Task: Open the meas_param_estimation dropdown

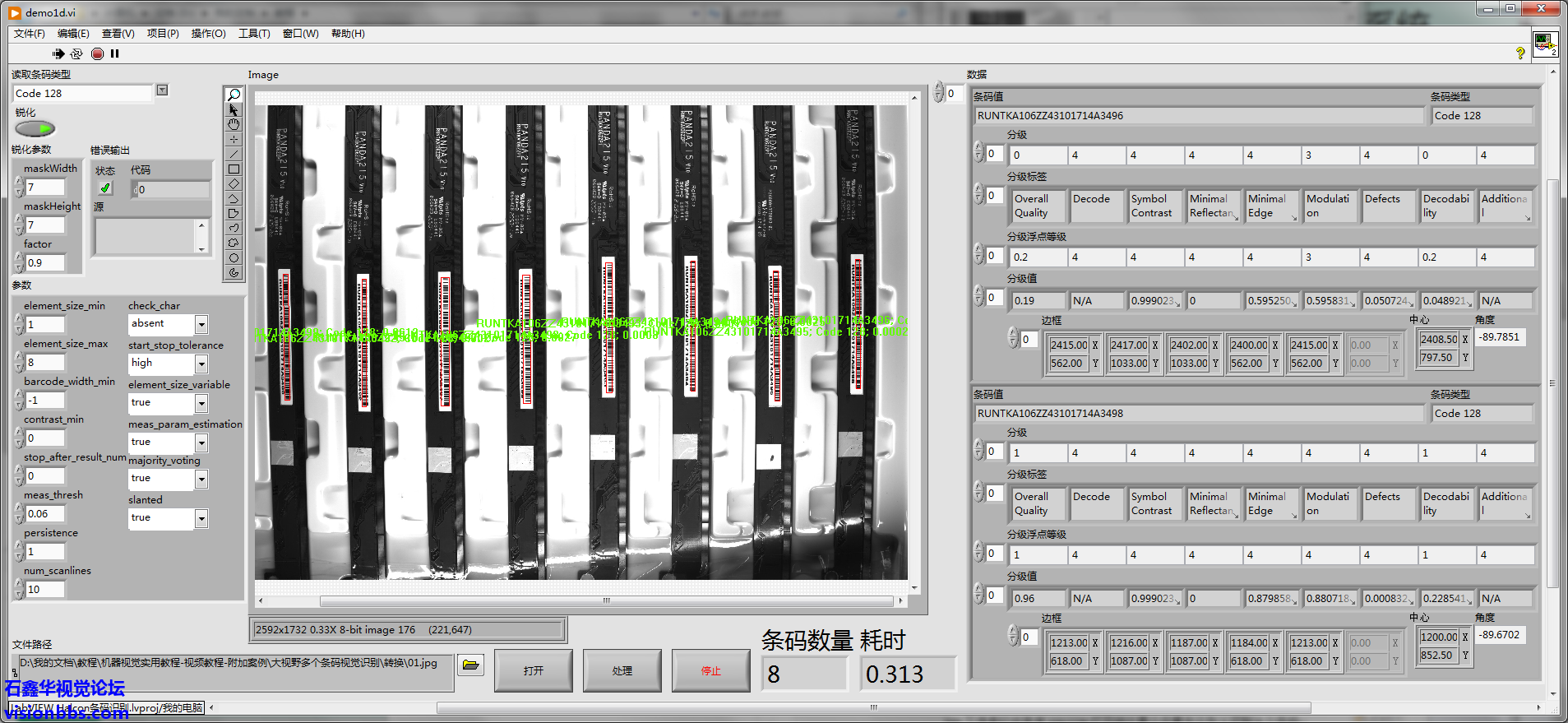Action: (201, 443)
